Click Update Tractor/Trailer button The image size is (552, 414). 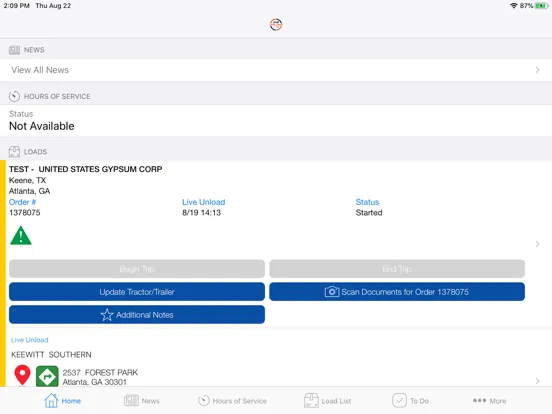tap(137, 292)
